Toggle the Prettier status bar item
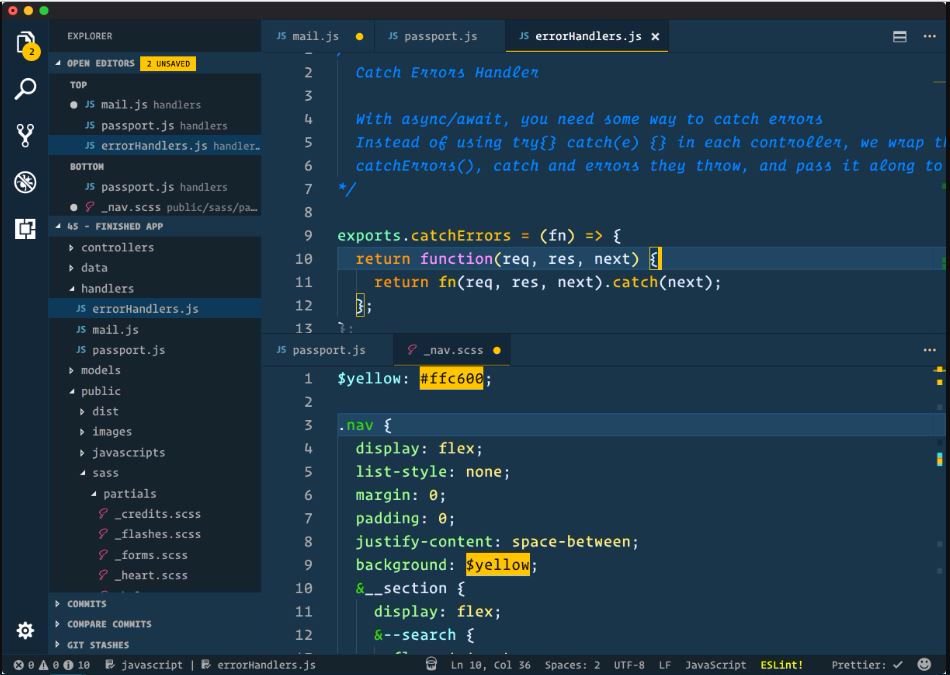Screen dimensions: 950x675 click(x=866, y=665)
